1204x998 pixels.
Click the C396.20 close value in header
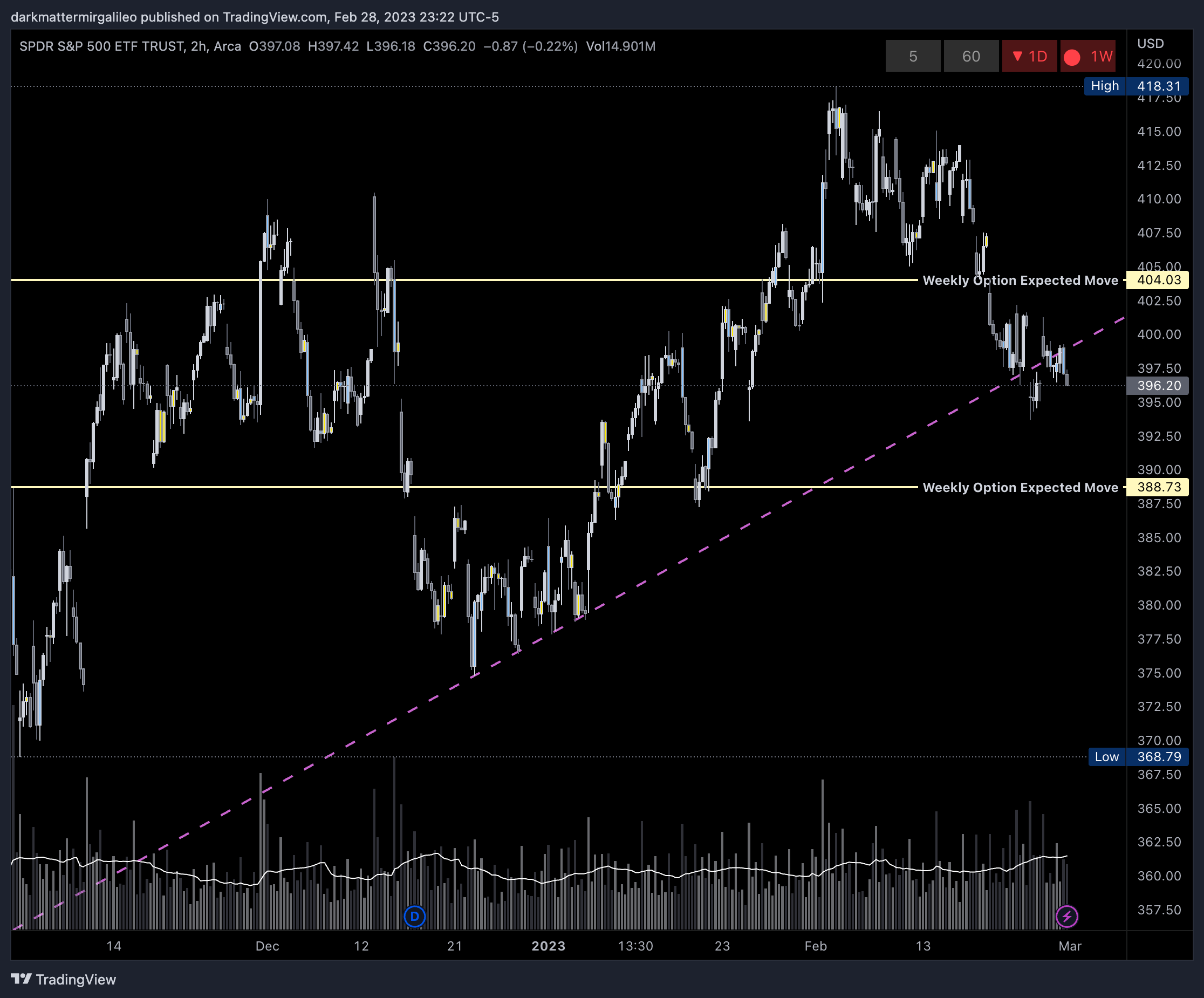[x=449, y=46]
